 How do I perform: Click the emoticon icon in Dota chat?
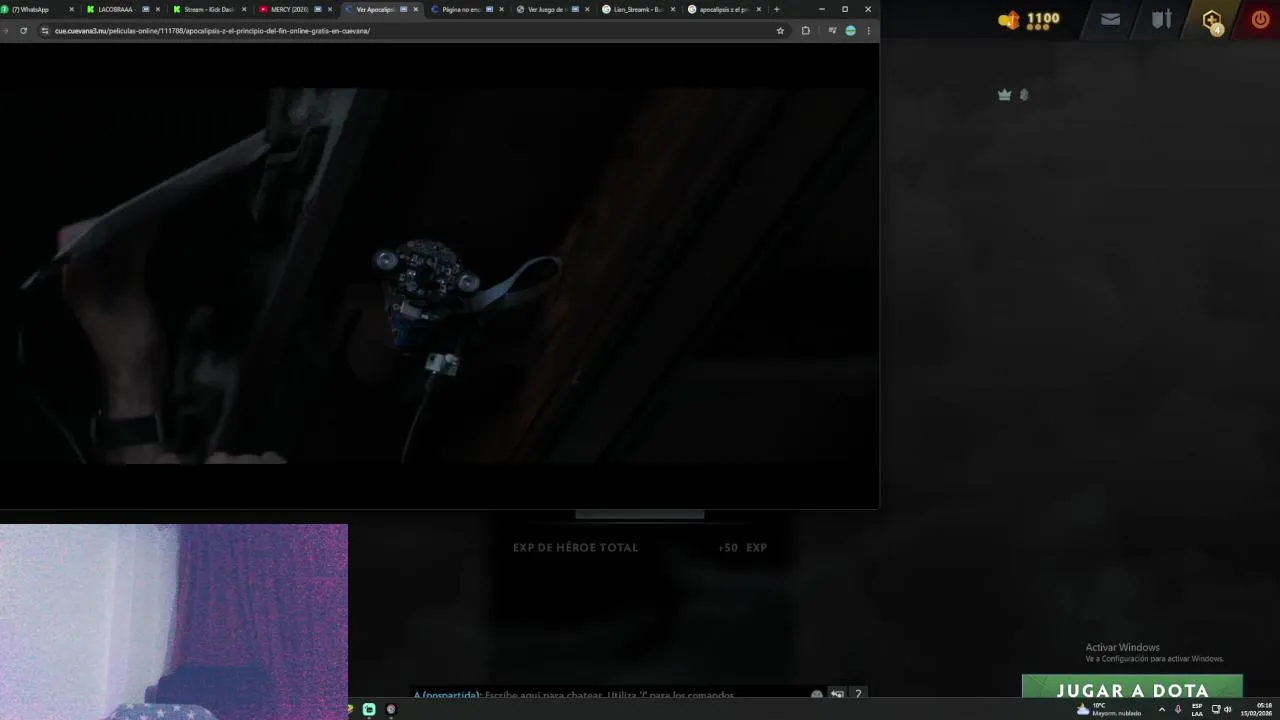pyautogui.click(x=817, y=695)
